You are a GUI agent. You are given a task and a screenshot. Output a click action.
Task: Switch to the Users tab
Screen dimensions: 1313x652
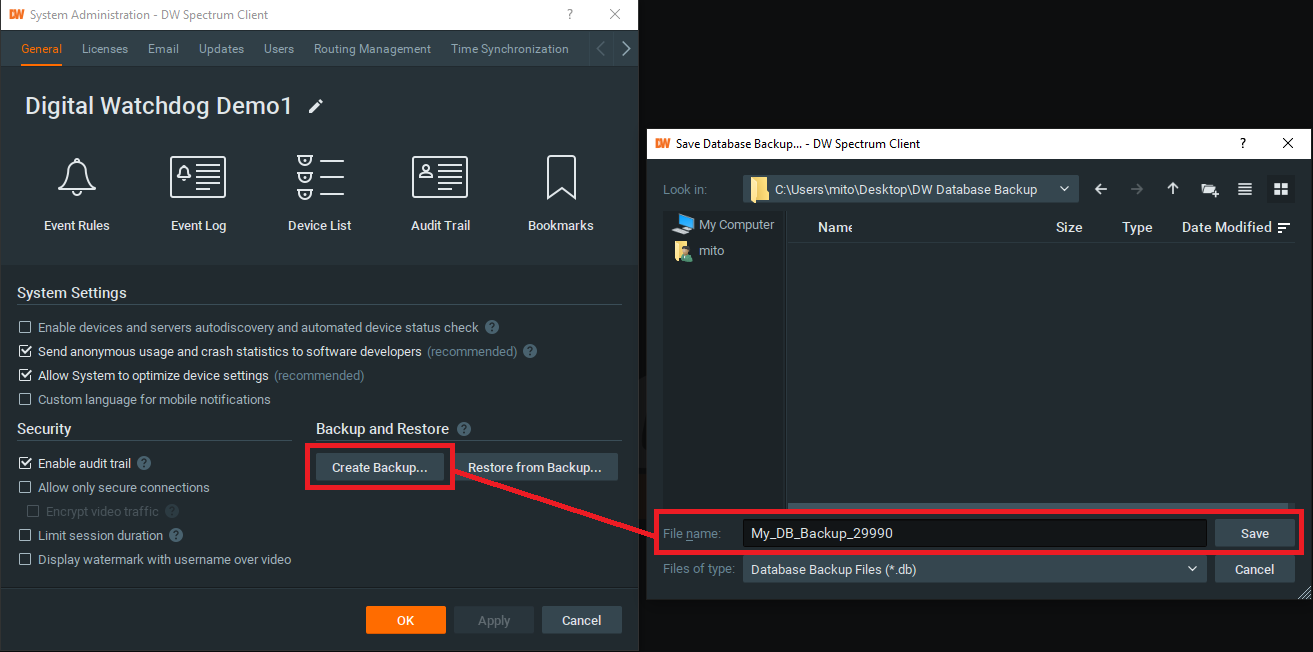pos(279,49)
